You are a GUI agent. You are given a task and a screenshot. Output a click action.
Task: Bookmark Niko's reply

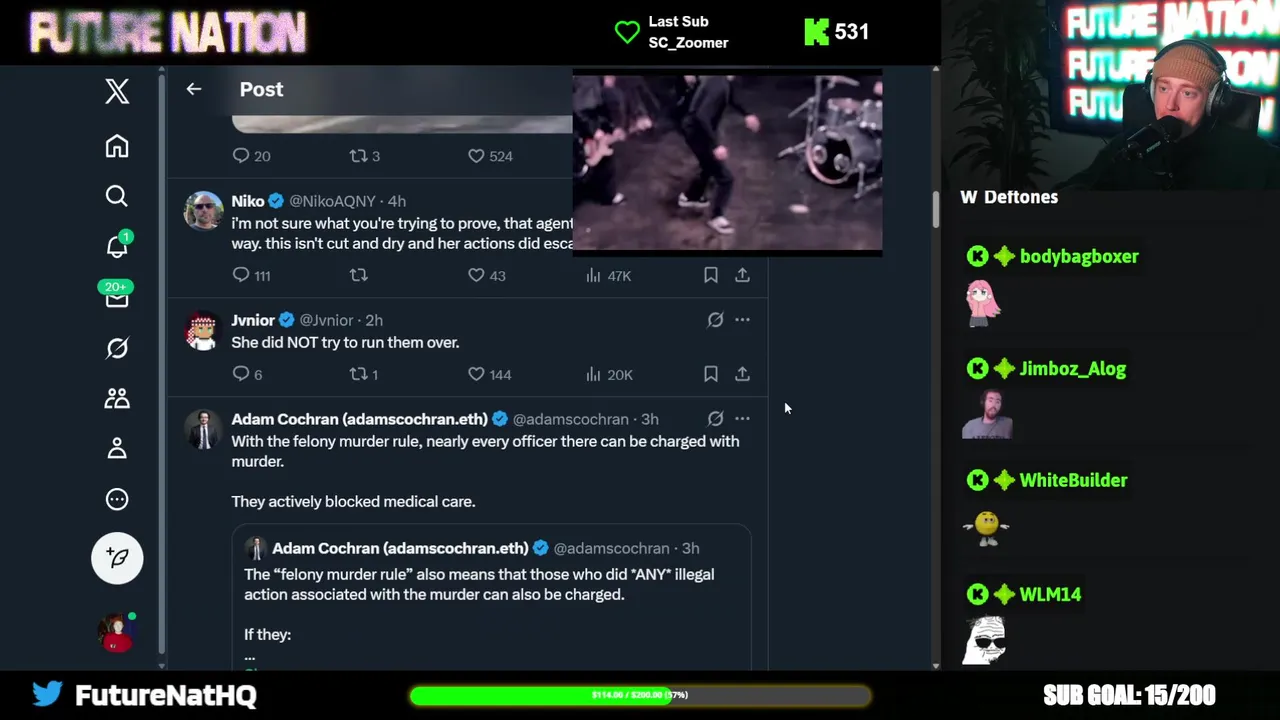[x=710, y=275]
